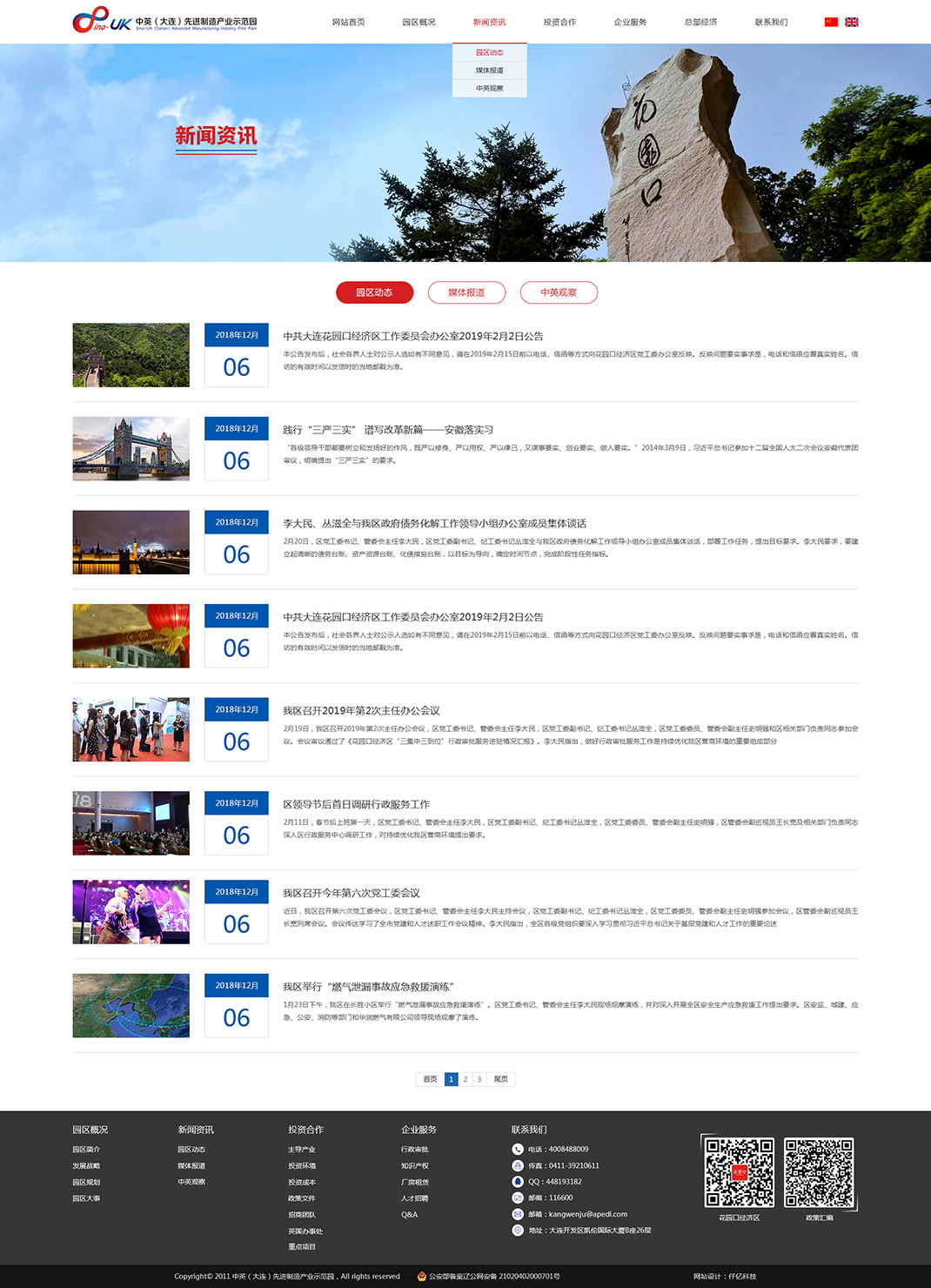Jump to the last page via 尾页
Viewport: 931px width, 1288px height.
coord(501,1080)
